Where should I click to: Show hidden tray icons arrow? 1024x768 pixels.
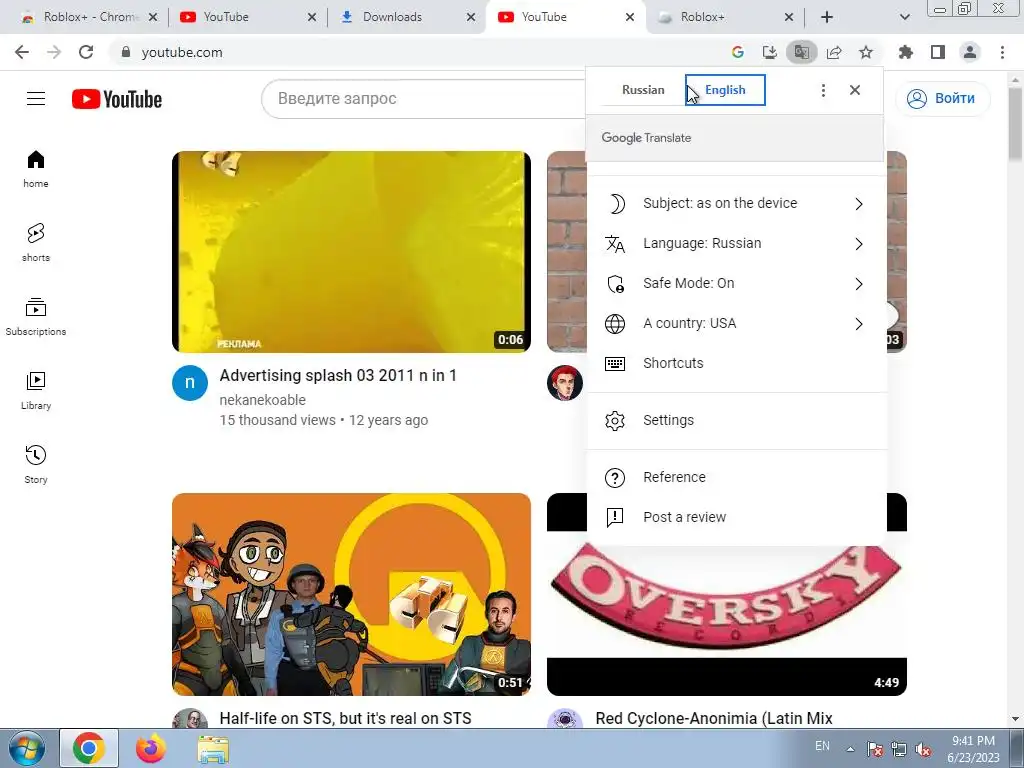850,749
